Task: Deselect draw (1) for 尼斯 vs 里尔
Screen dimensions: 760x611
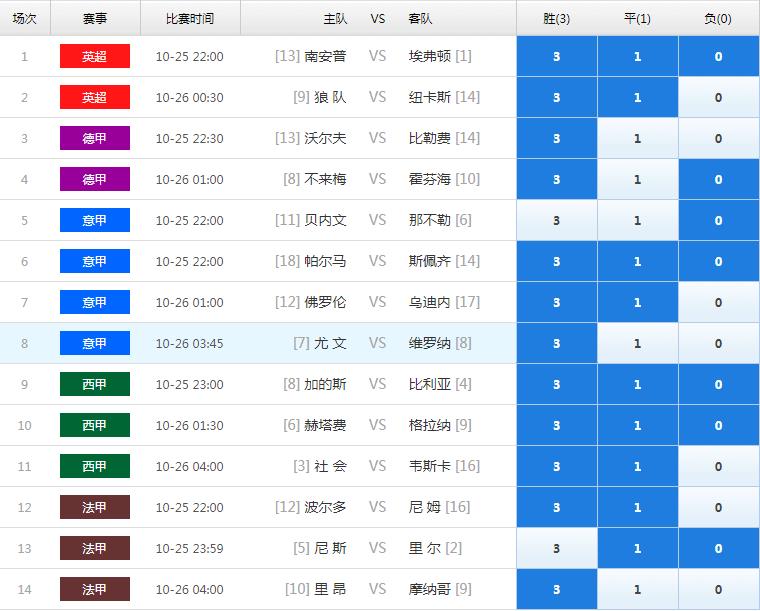Action: tap(637, 548)
